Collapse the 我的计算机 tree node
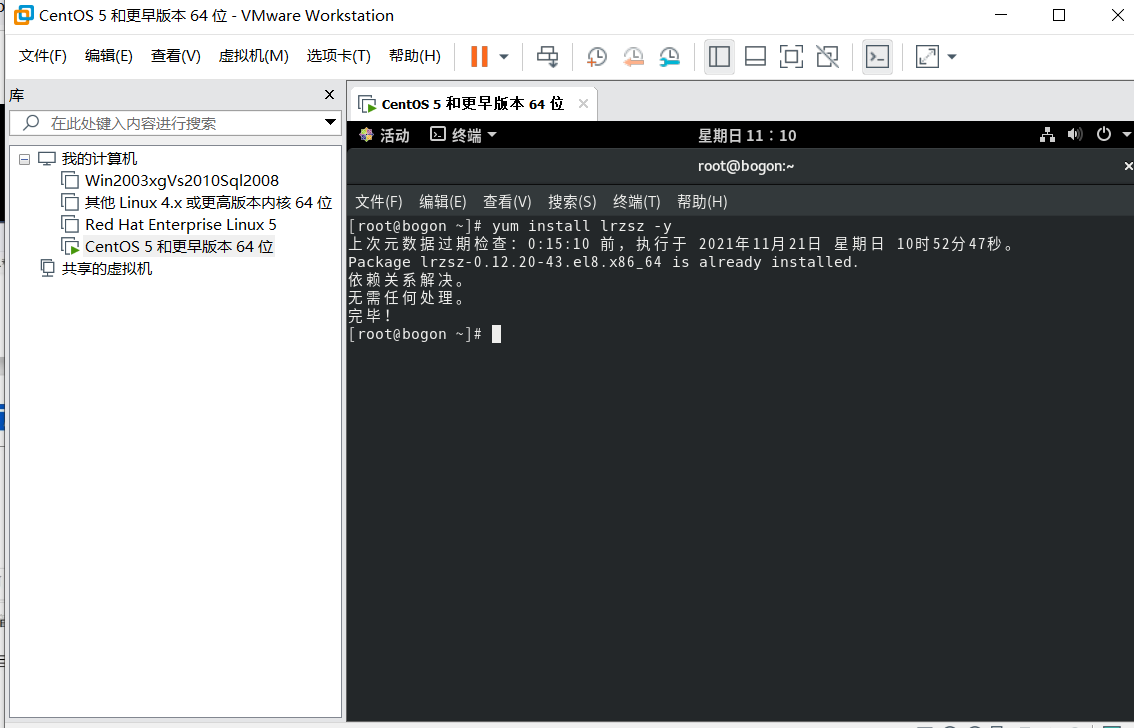 pos(25,159)
